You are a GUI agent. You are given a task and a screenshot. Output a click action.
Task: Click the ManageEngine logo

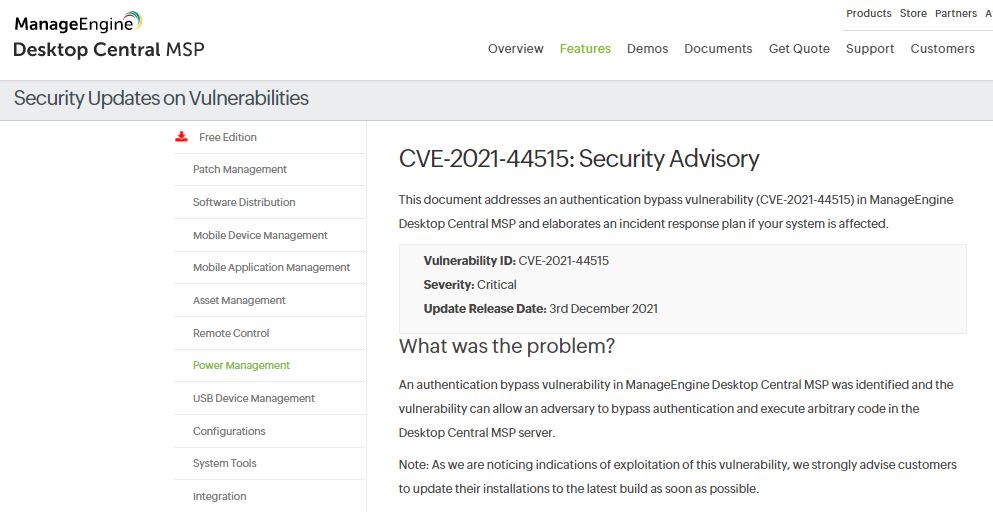point(78,23)
